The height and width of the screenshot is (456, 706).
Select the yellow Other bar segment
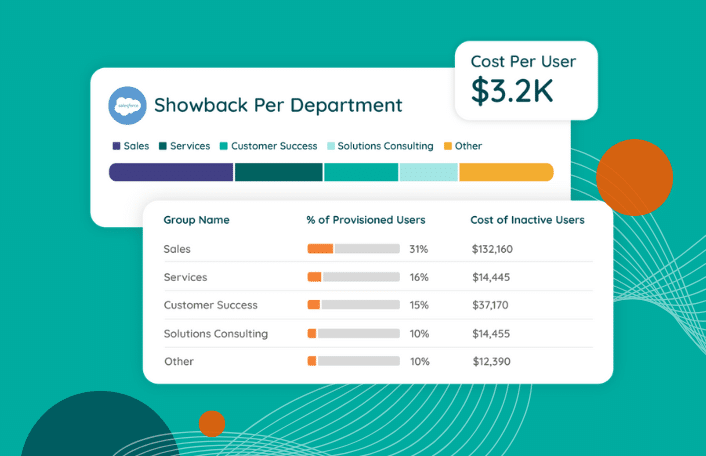[507, 172]
